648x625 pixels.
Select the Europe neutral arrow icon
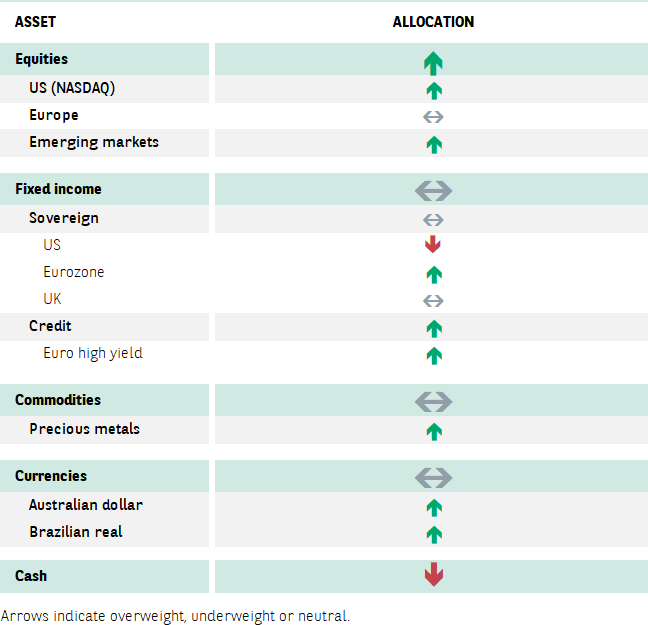[x=433, y=117]
